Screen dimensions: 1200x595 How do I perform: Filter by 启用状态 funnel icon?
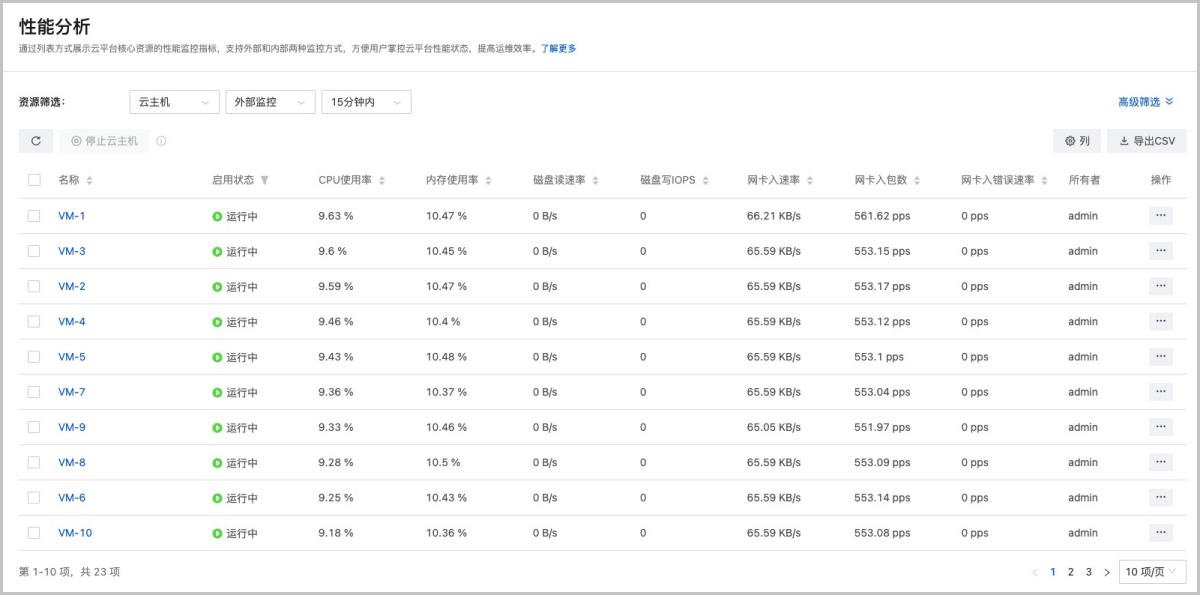tap(265, 181)
